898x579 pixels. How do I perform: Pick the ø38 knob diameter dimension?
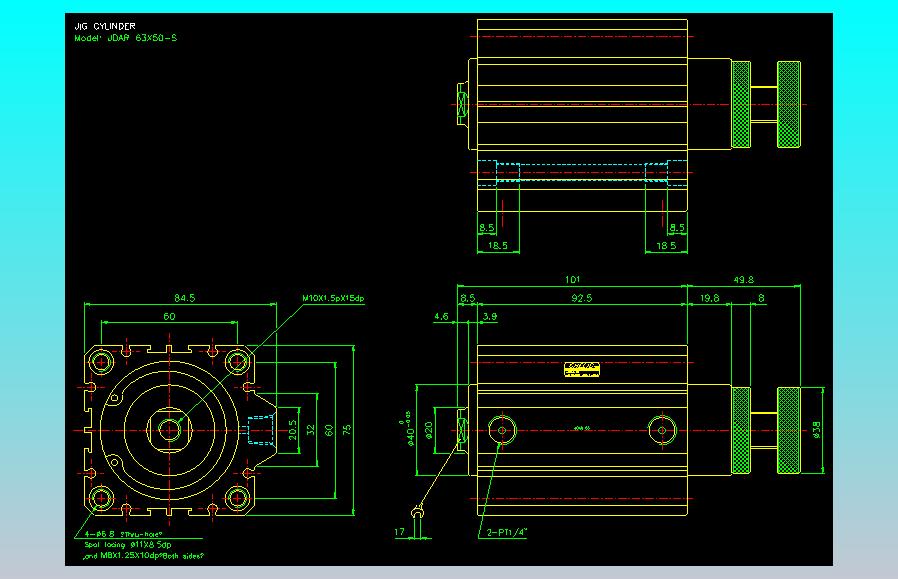pyautogui.click(x=817, y=430)
